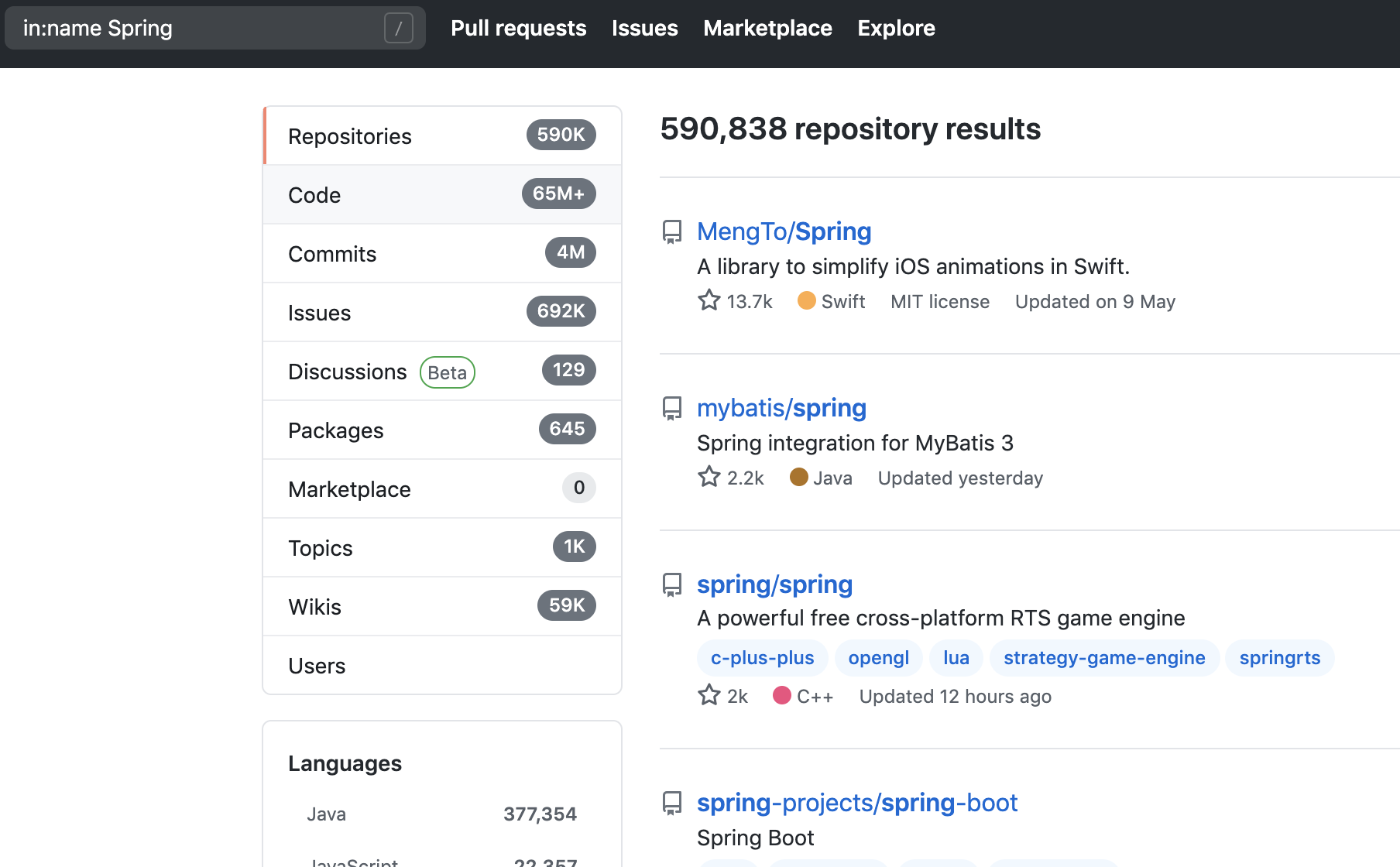Open the spring-projects/spring-boot repository

tap(856, 803)
